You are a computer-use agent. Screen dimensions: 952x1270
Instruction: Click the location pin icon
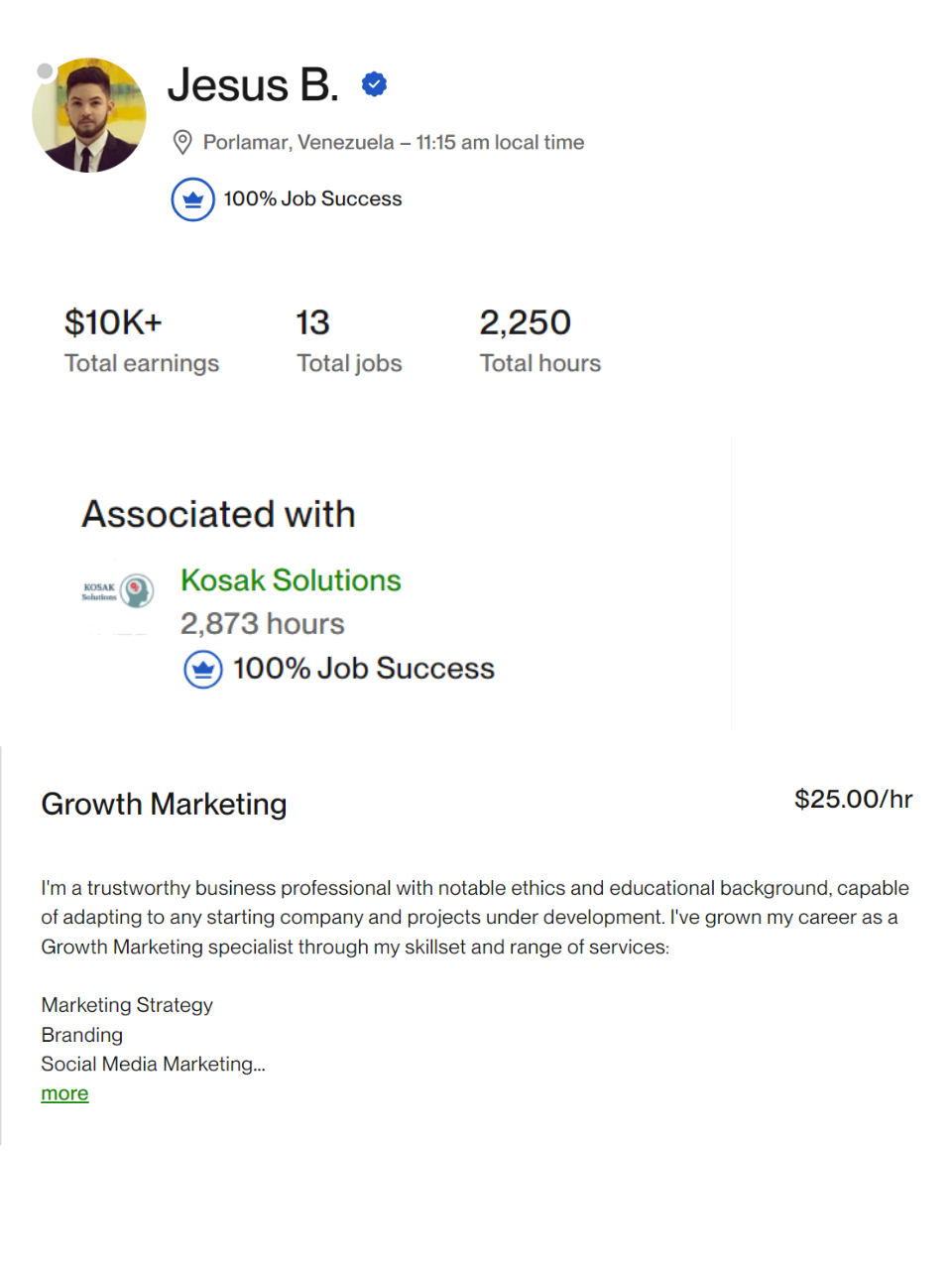tap(182, 143)
